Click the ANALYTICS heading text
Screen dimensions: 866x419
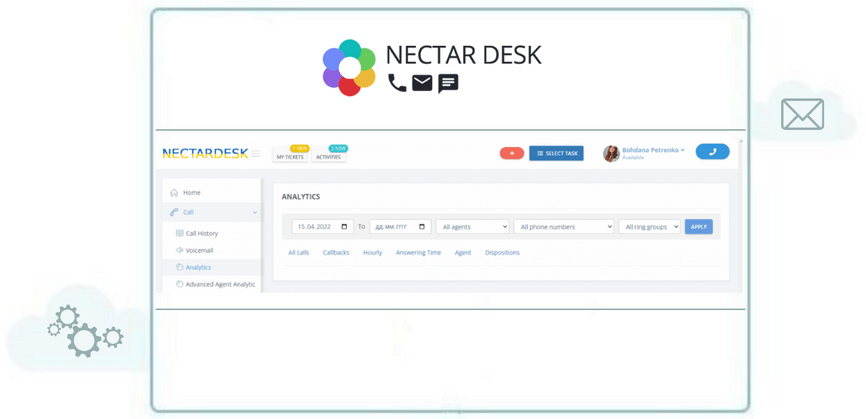[x=300, y=197]
